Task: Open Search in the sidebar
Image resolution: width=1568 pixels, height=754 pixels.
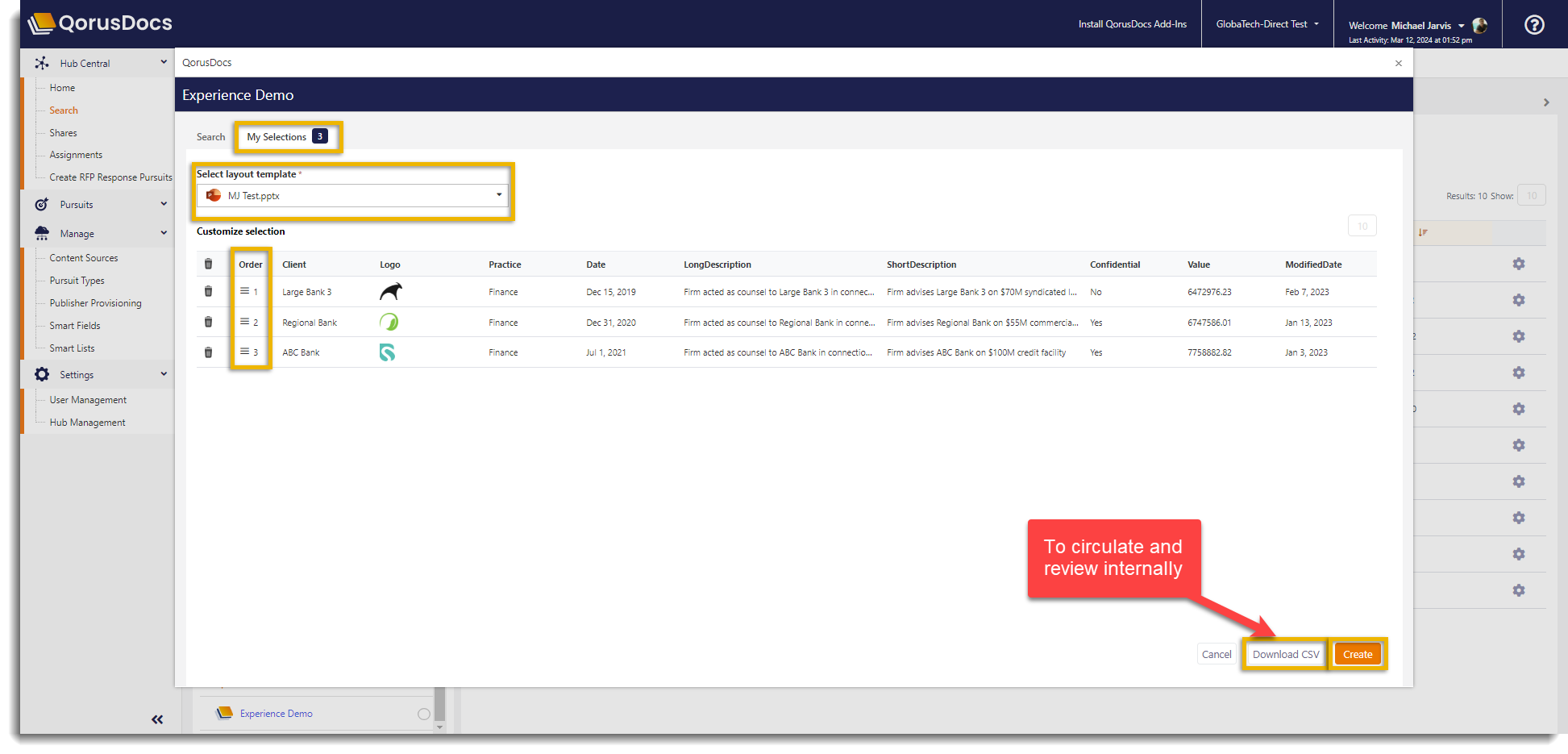Action: click(64, 110)
